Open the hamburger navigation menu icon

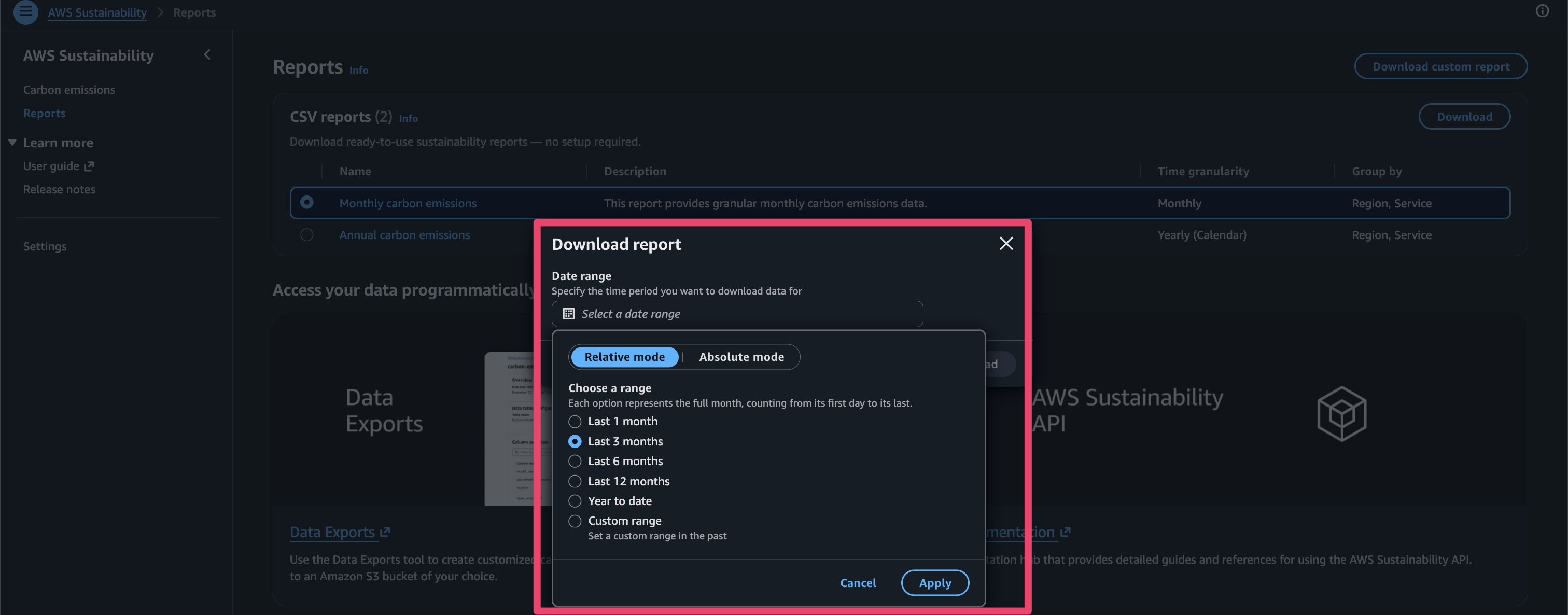tap(25, 11)
